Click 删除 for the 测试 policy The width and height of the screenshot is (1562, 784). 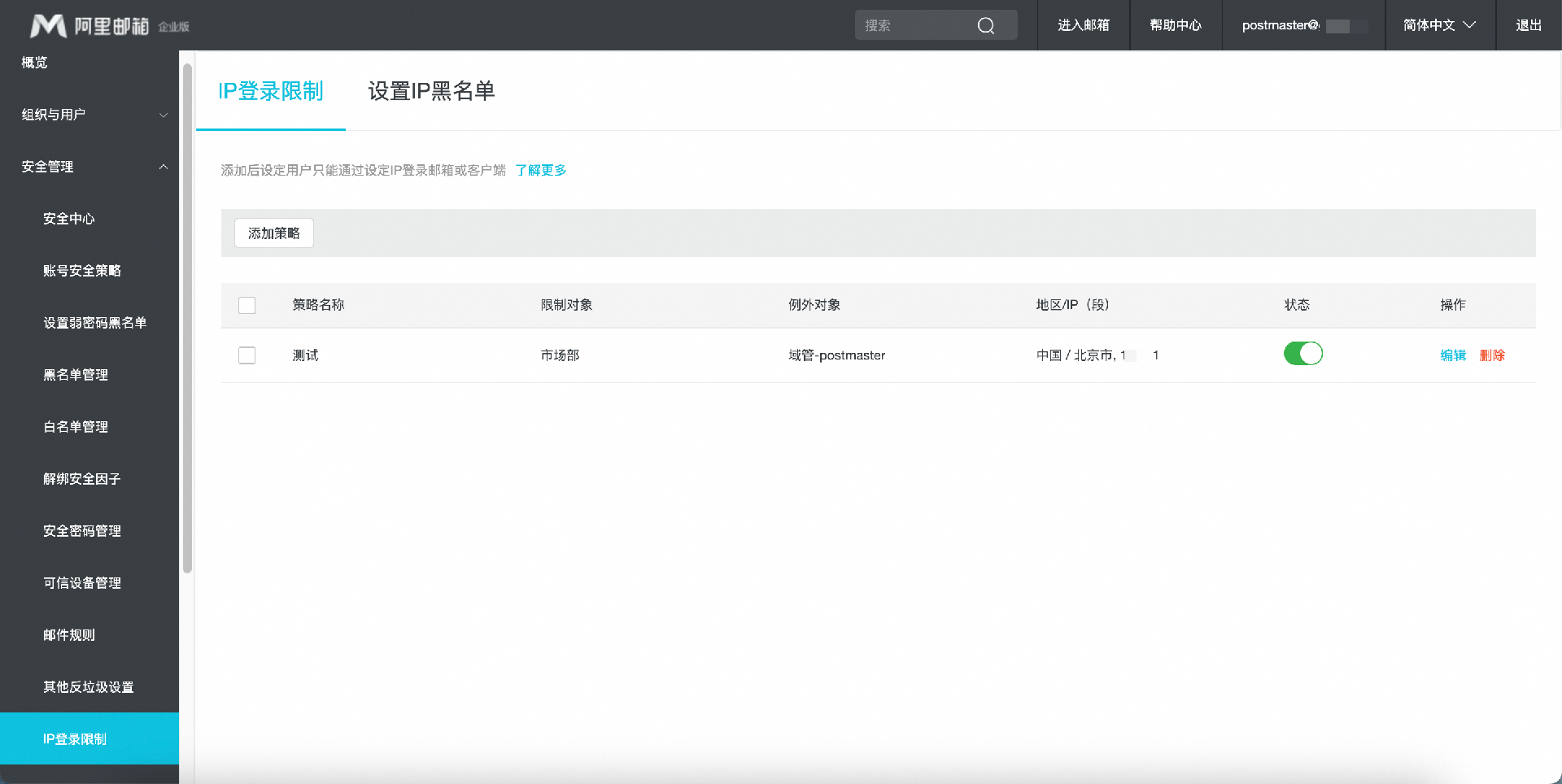(x=1492, y=355)
